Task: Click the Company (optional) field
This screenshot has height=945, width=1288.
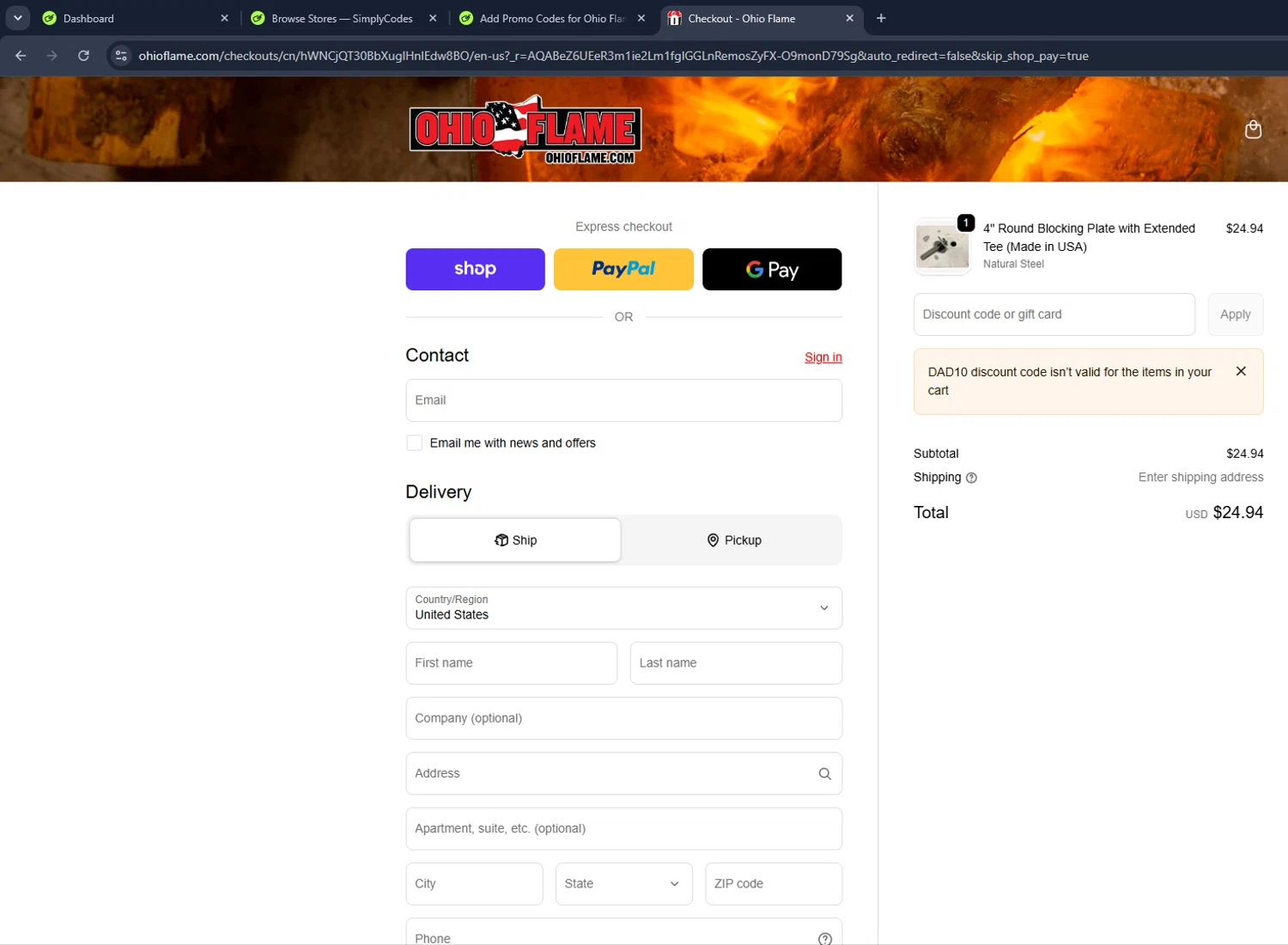Action: [624, 718]
